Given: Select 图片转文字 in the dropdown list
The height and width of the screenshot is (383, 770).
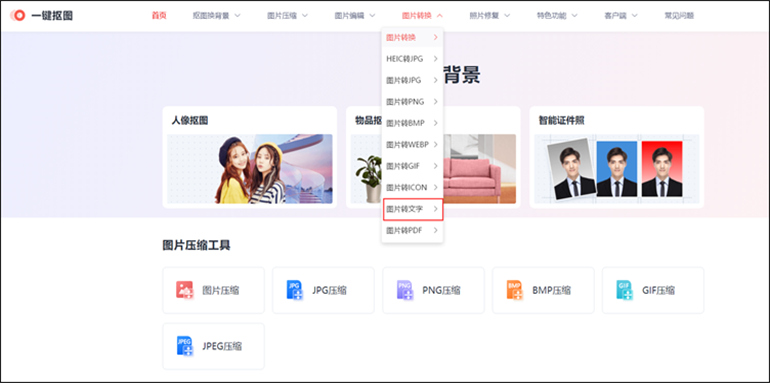Looking at the screenshot, I should [x=412, y=209].
